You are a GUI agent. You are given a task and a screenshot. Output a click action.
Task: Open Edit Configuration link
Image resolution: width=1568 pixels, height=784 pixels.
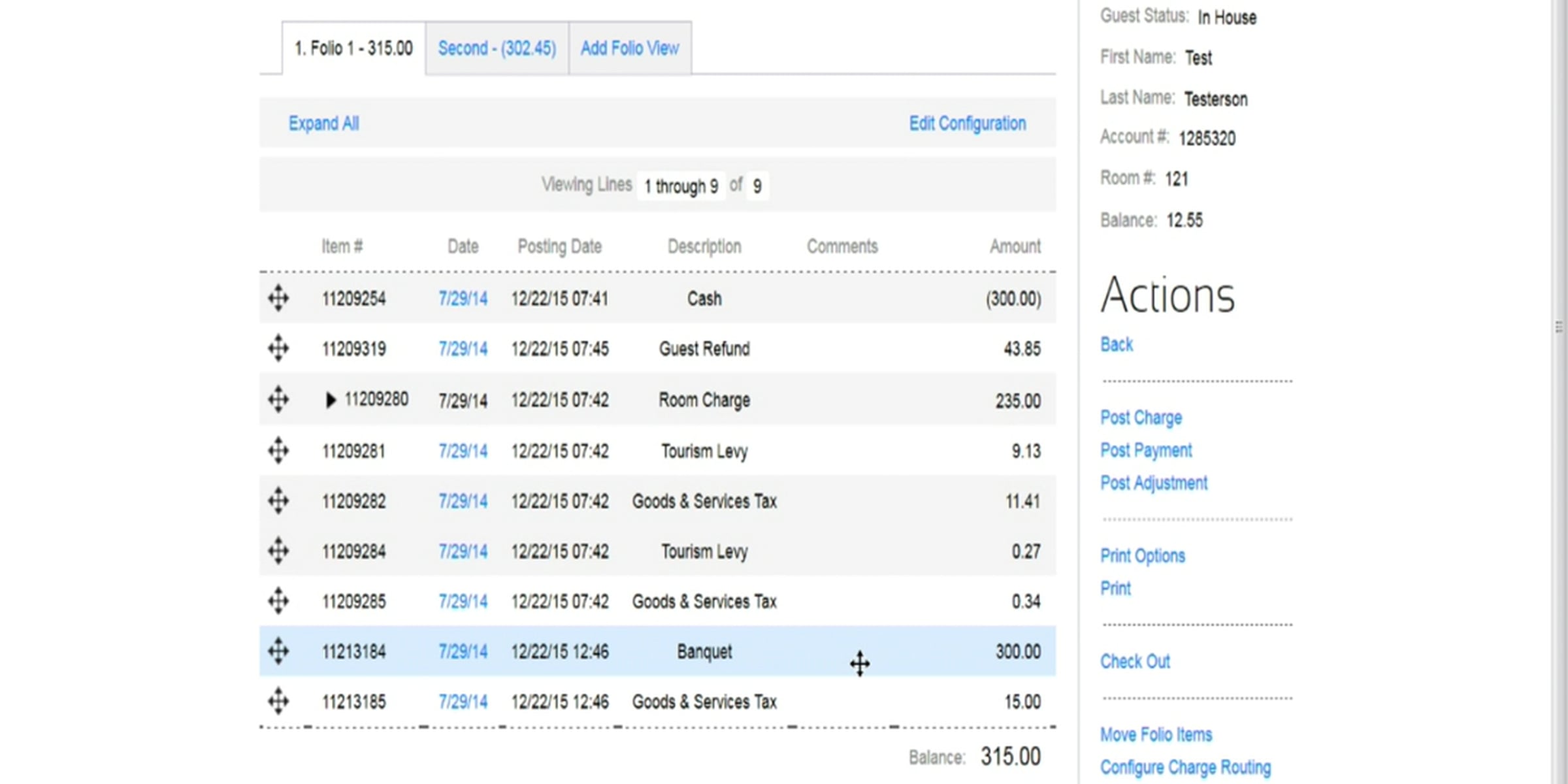(x=967, y=123)
